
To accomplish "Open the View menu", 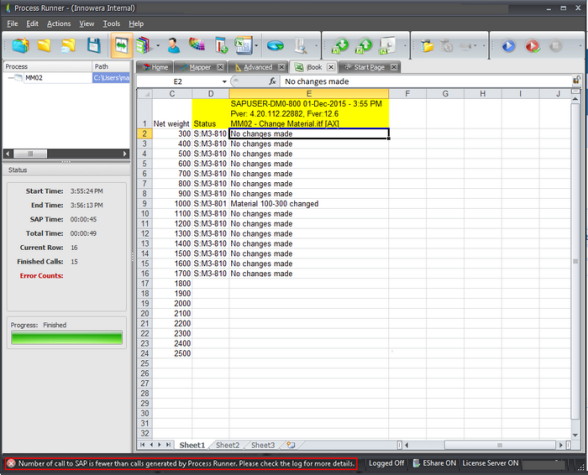I will point(87,24).
